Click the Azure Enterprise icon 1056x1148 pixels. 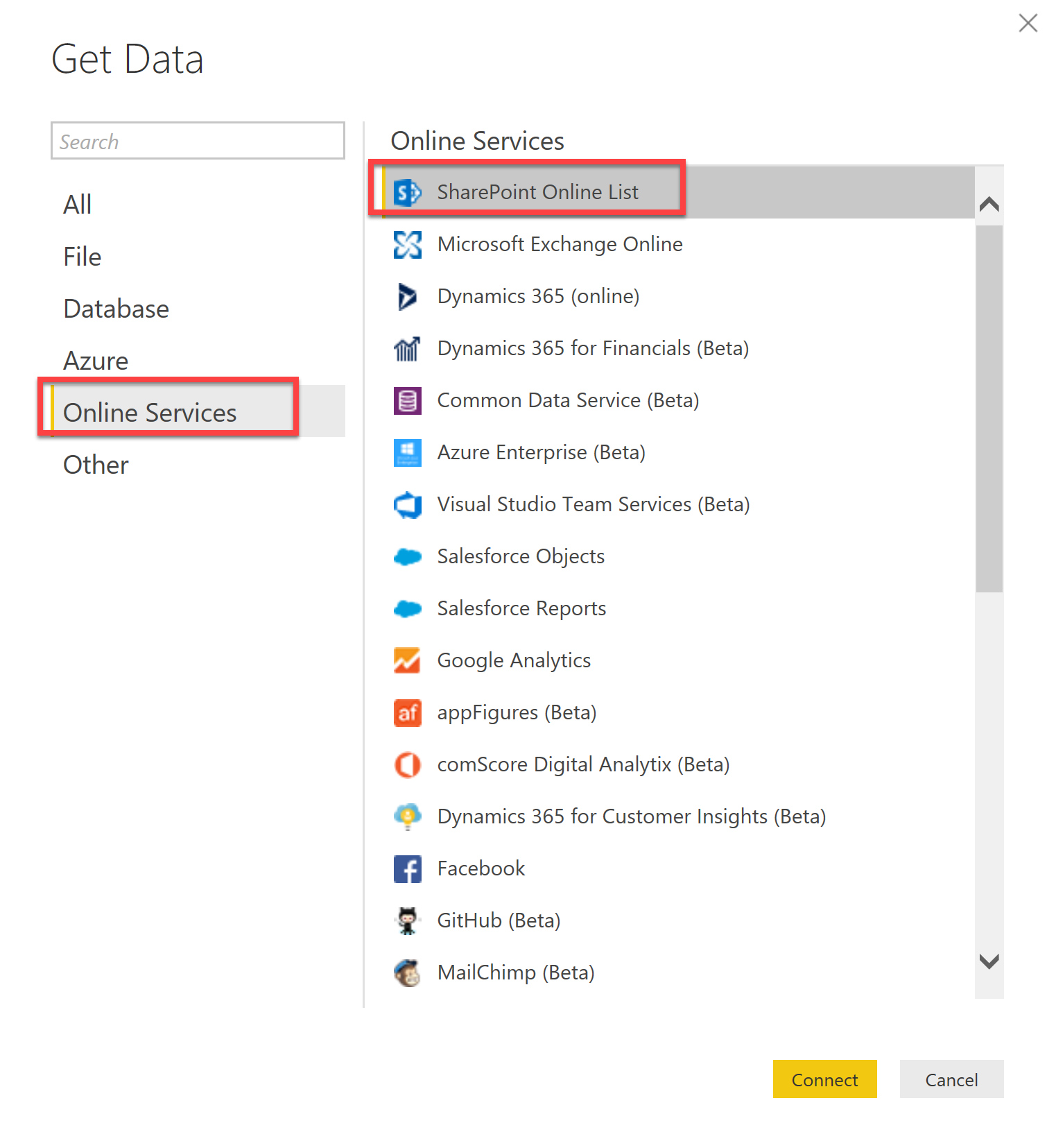coord(407,452)
